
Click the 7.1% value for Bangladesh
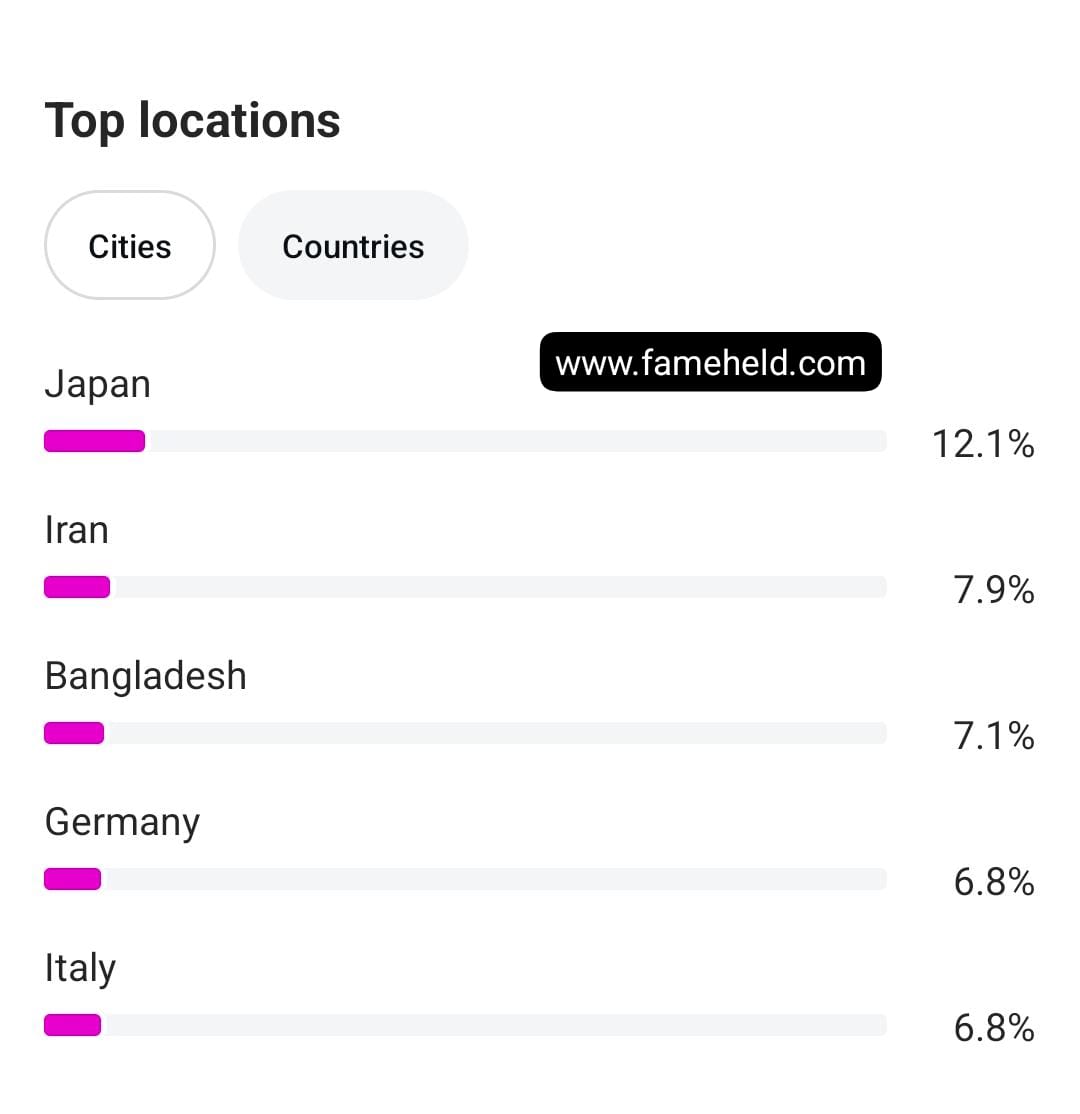[994, 736]
